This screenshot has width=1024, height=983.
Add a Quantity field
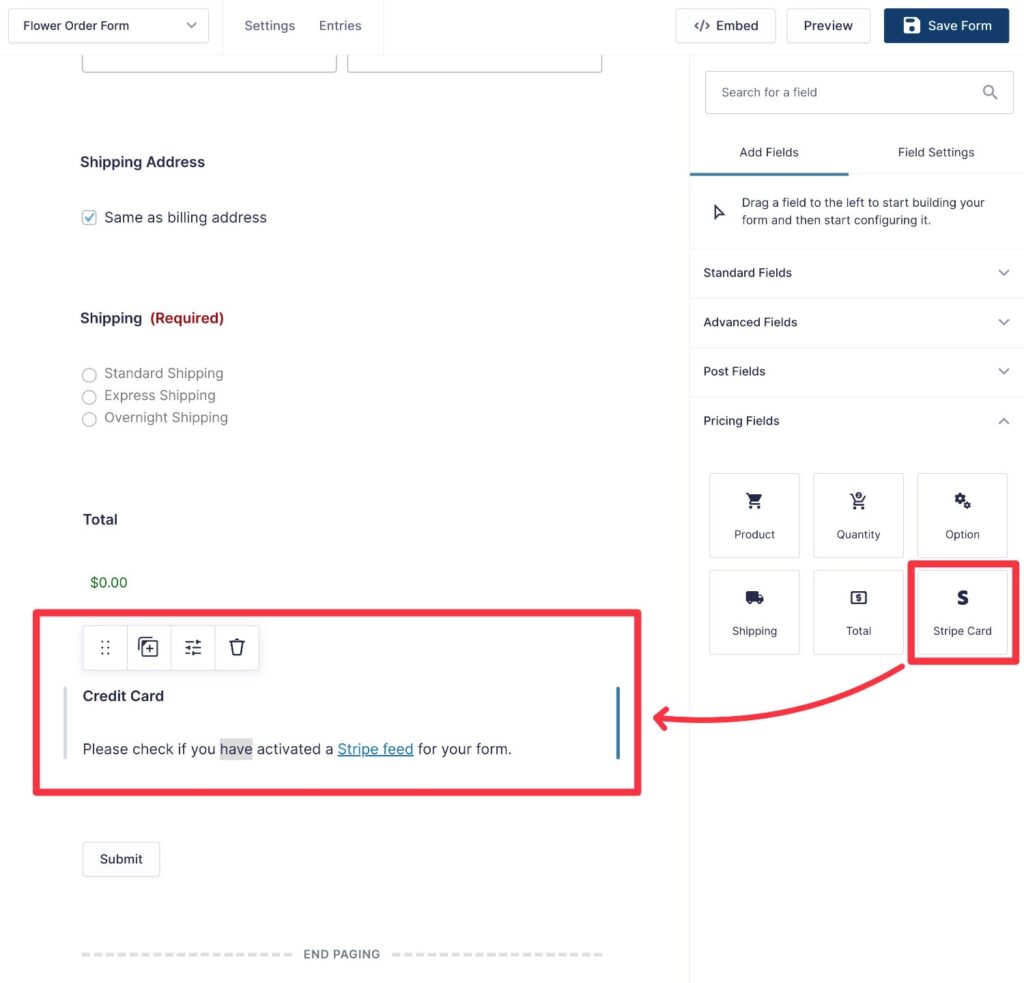click(858, 514)
